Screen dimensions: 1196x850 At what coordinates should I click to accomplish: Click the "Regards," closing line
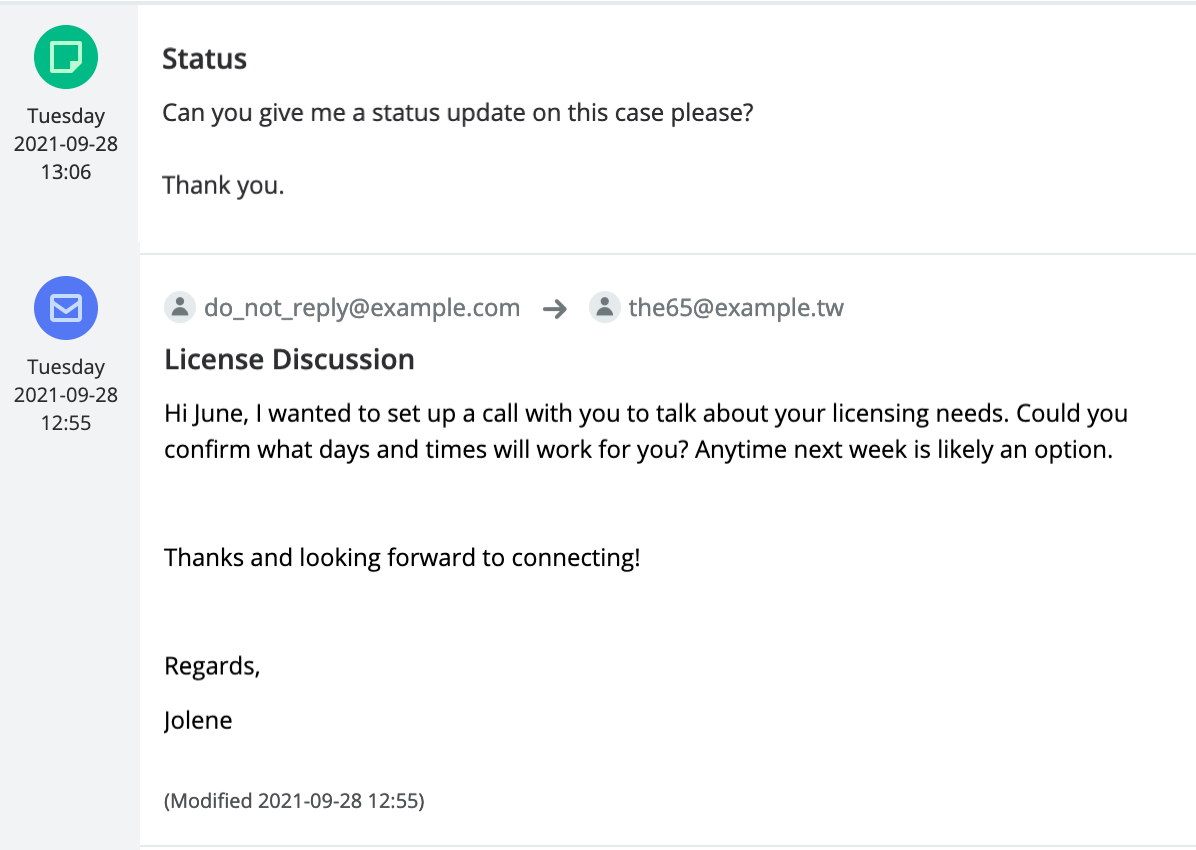212,666
